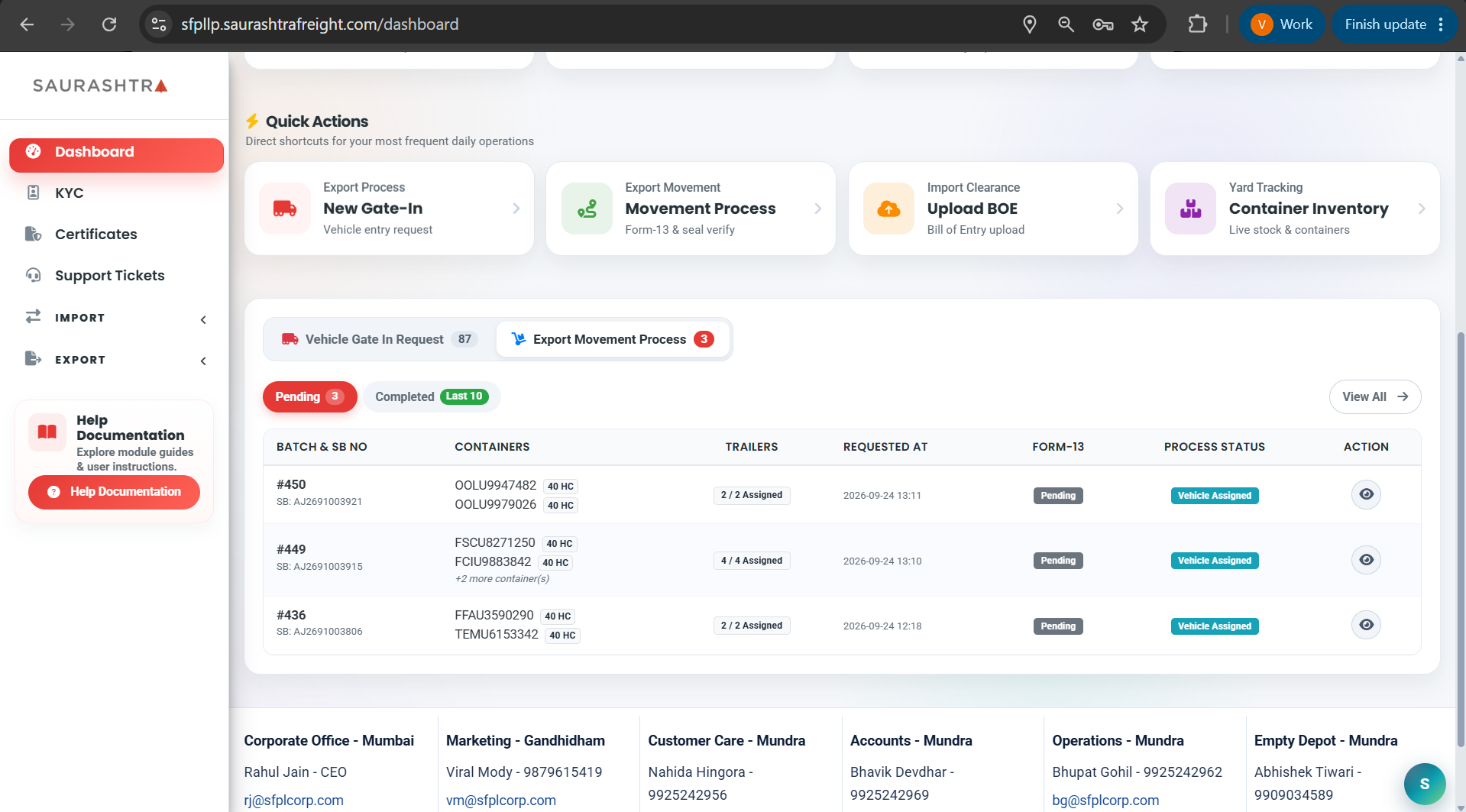
Task: Show Completed Last 10 requests
Action: 432,396
